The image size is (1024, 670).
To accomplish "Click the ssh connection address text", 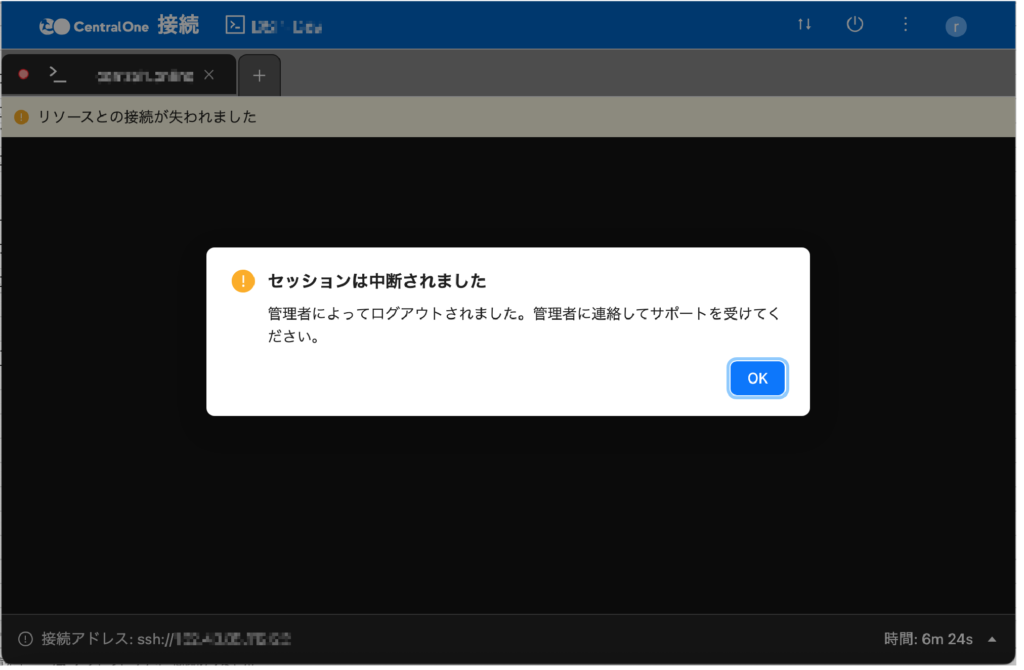I will point(218,639).
